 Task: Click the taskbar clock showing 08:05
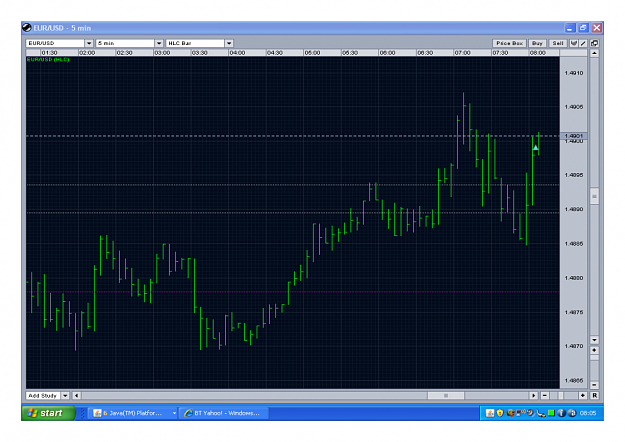tap(588, 413)
